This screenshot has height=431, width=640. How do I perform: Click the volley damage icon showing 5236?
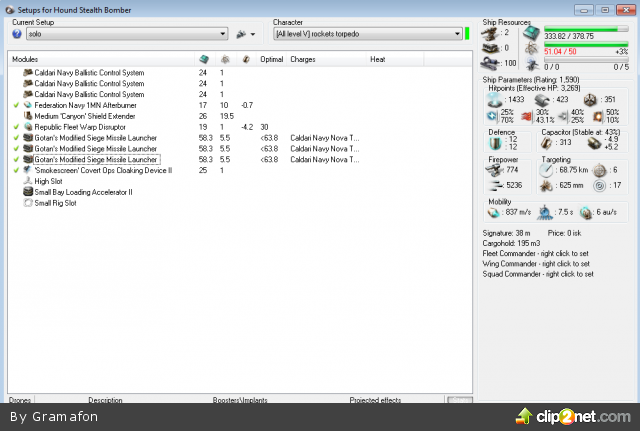coord(496,186)
